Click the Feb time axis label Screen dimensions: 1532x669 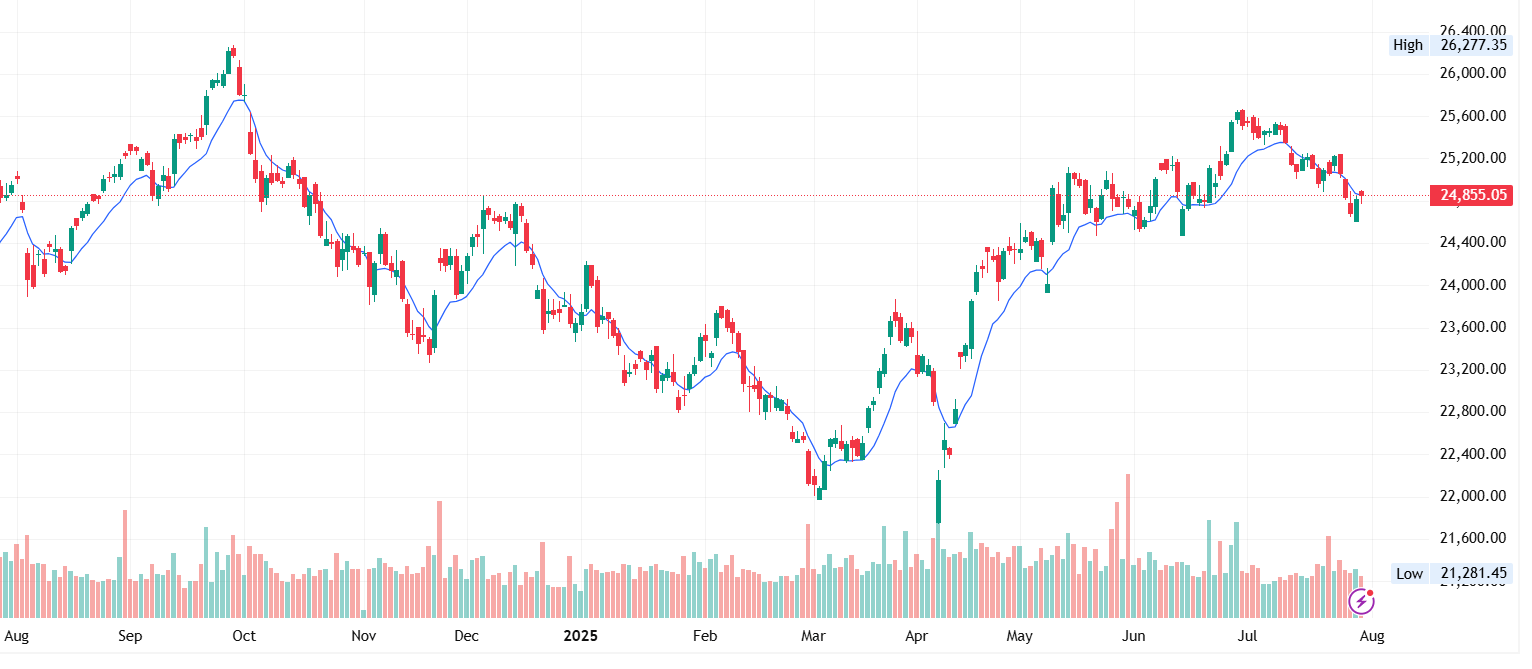click(706, 635)
